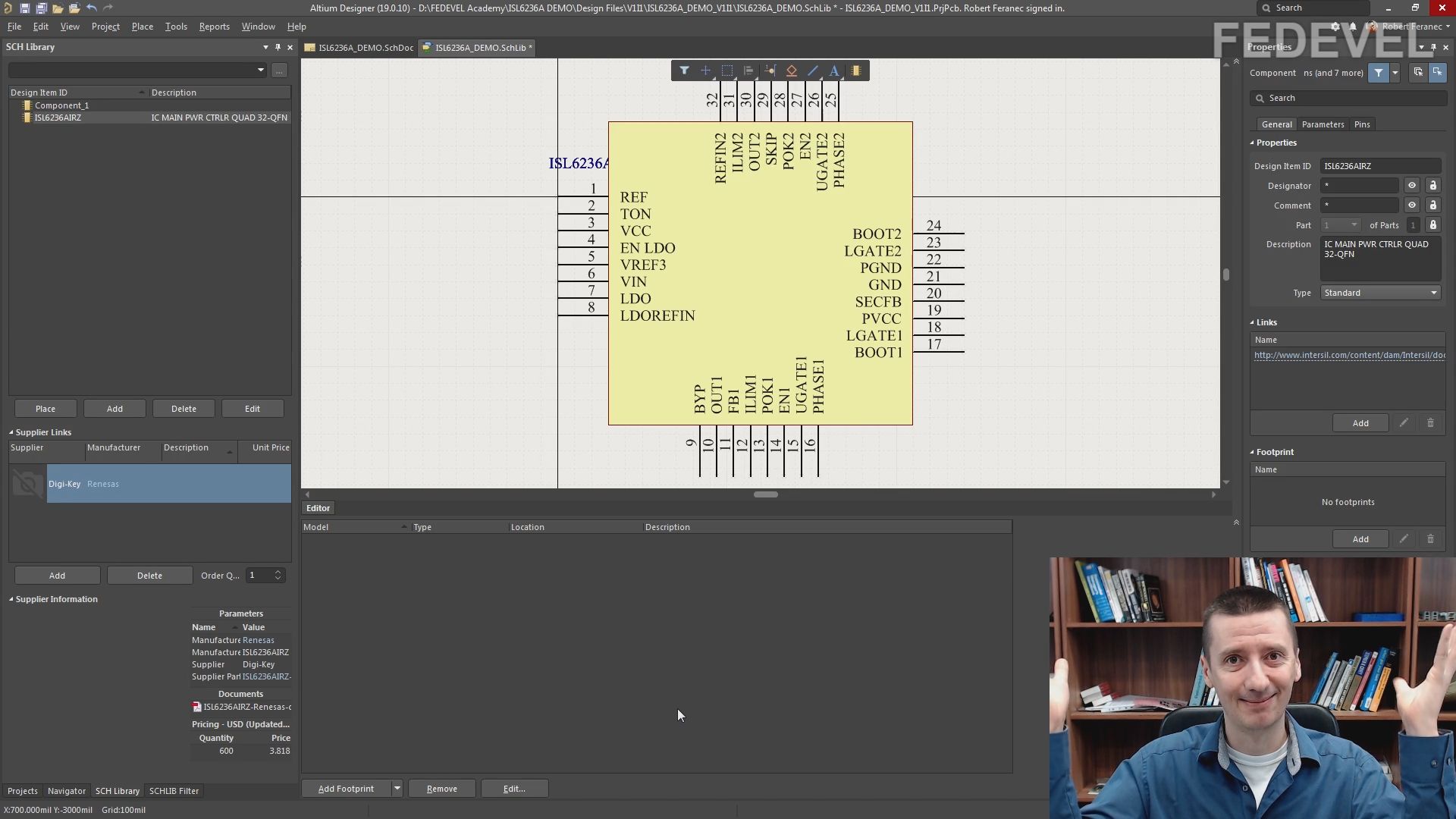Collapse the Supplier Links section
Screen dimensions: 1456x819
(x=11, y=432)
